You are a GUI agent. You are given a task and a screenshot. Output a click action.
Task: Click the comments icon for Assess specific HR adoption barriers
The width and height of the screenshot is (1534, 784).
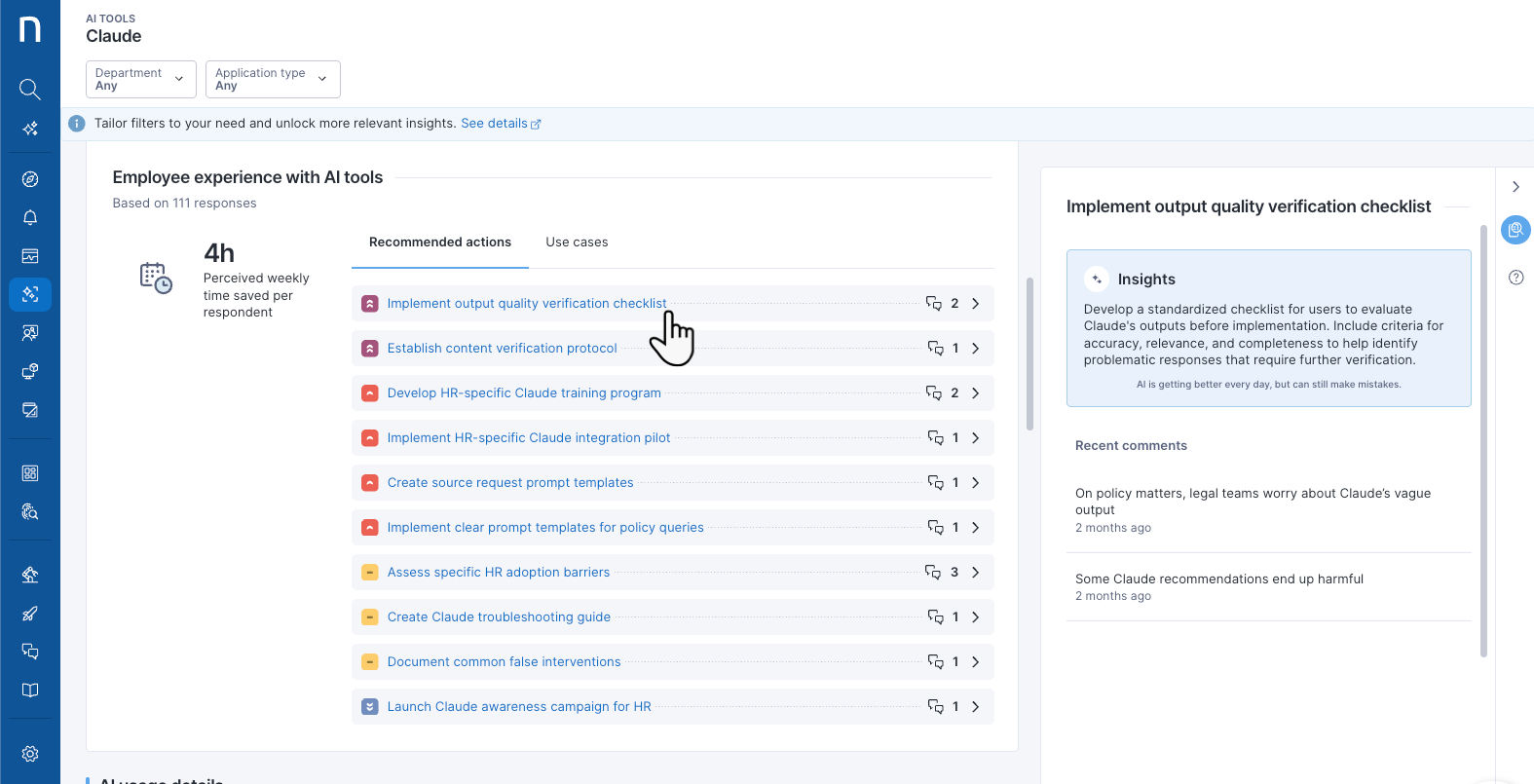point(933,573)
